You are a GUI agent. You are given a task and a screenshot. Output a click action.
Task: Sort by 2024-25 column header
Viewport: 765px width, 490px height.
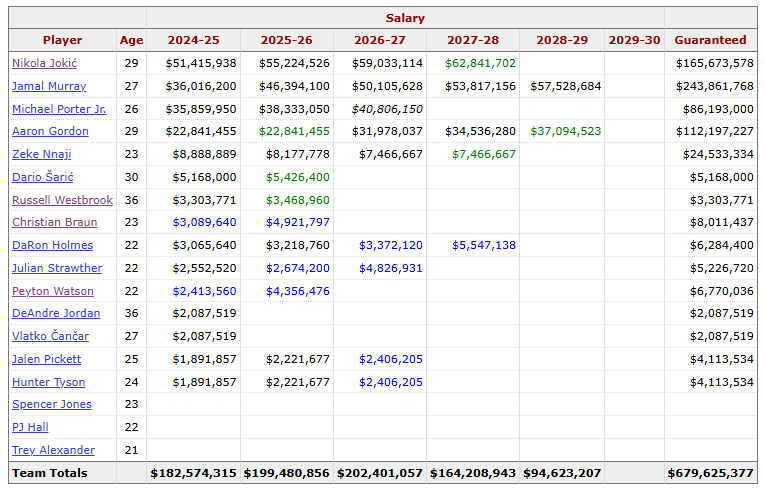coord(193,40)
